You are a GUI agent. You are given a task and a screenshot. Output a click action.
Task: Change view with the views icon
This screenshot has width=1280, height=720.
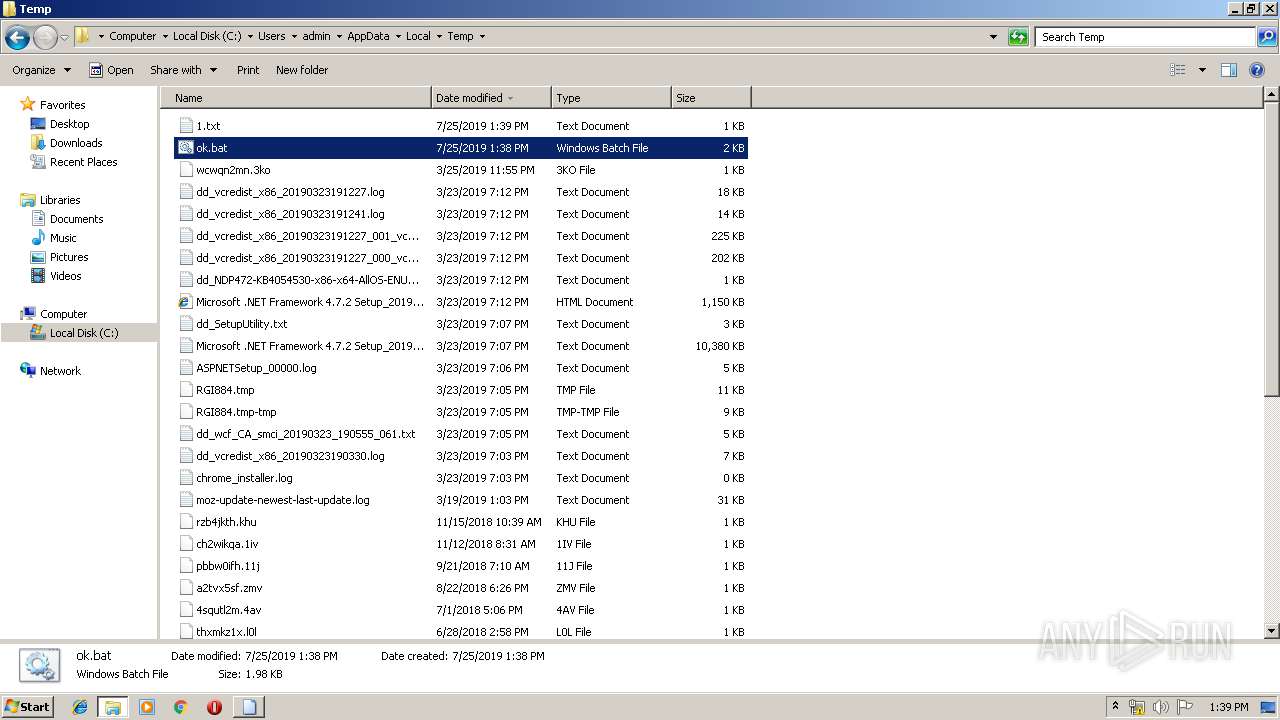coord(1178,70)
